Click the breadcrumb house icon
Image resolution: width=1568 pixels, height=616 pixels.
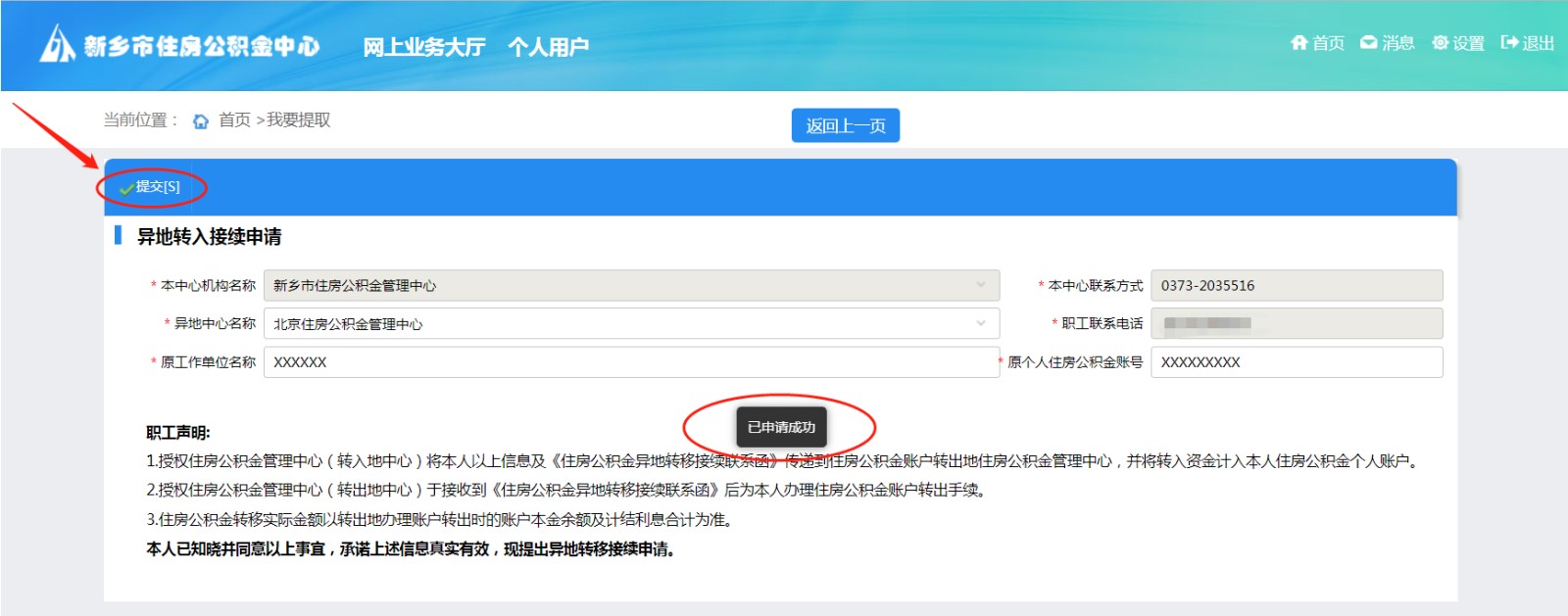pyautogui.click(x=201, y=120)
